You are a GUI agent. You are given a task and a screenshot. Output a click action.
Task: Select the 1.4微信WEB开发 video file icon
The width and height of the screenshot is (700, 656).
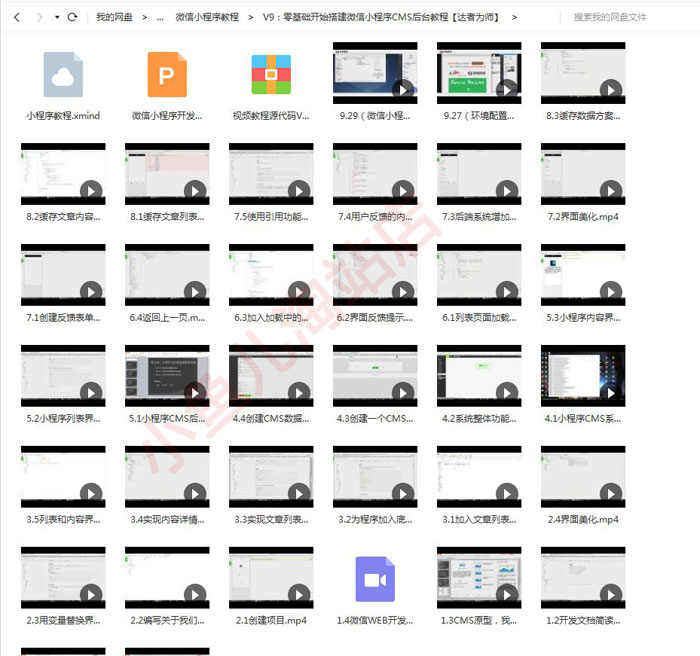click(x=375, y=579)
